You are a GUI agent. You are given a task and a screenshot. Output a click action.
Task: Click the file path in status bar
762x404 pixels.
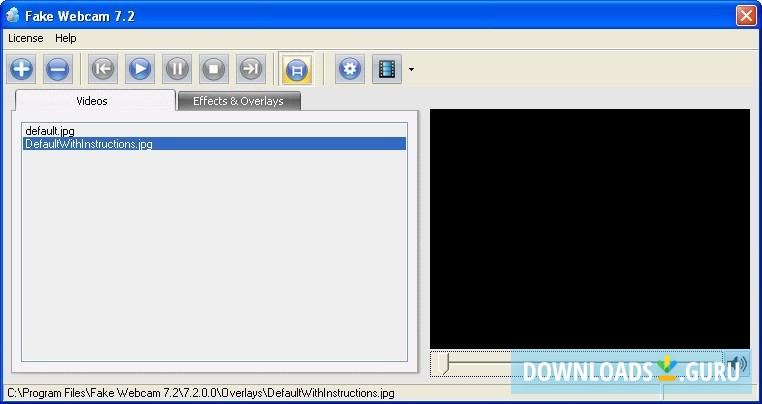pyautogui.click(x=201, y=393)
